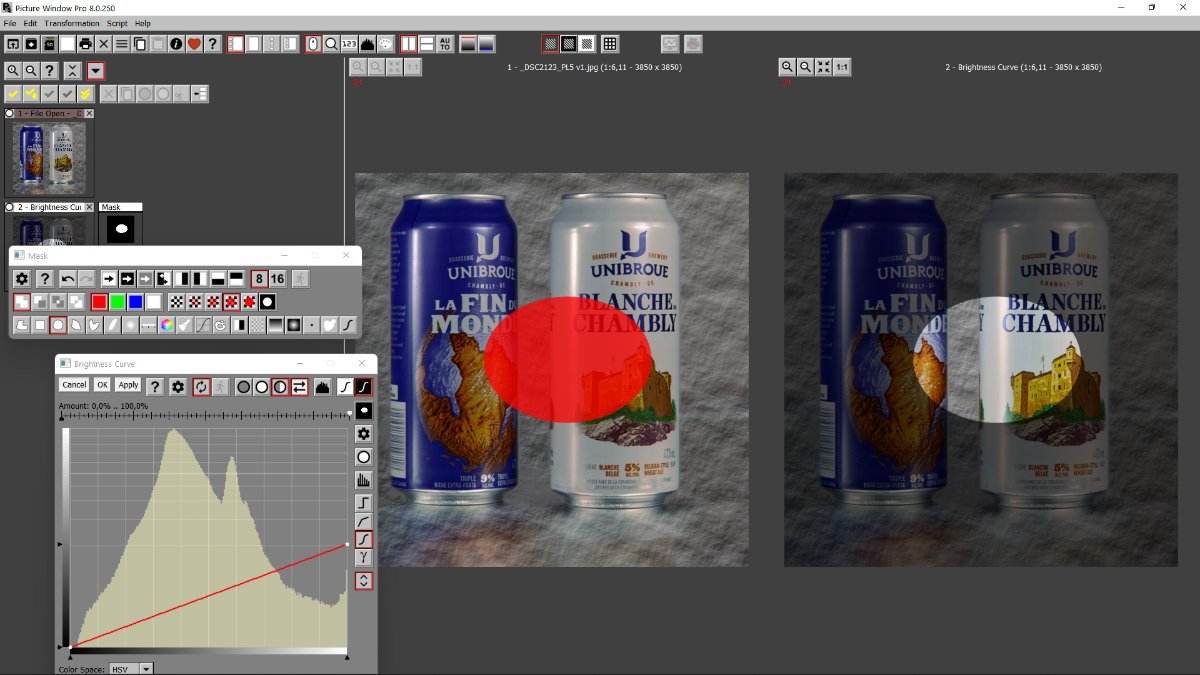Toggle auto-preview in Brightness Curve dialog
This screenshot has height=675, width=1200.
click(x=201, y=386)
